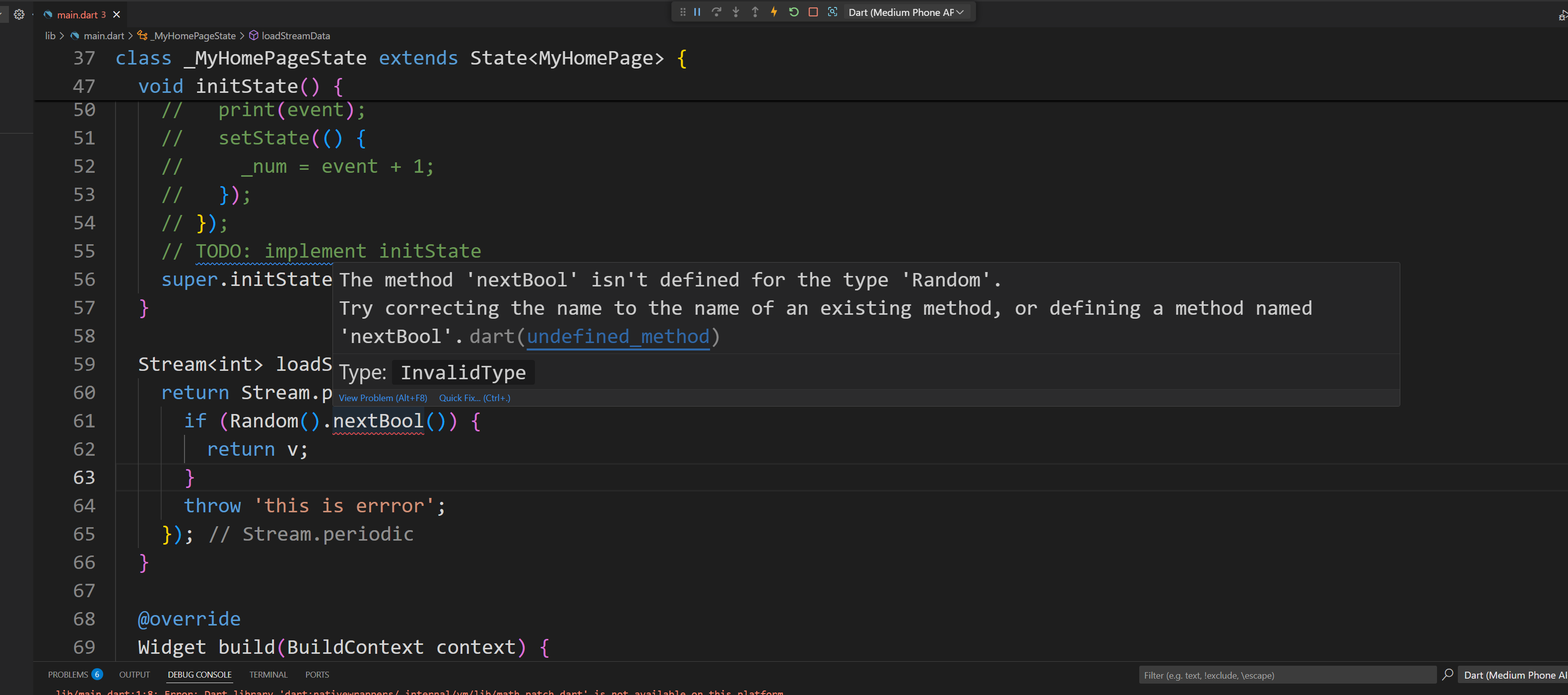Image resolution: width=1568 pixels, height=695 pixels.
Task: Open the TERMINAL panel tab
Action: click(x=268, y=675)
